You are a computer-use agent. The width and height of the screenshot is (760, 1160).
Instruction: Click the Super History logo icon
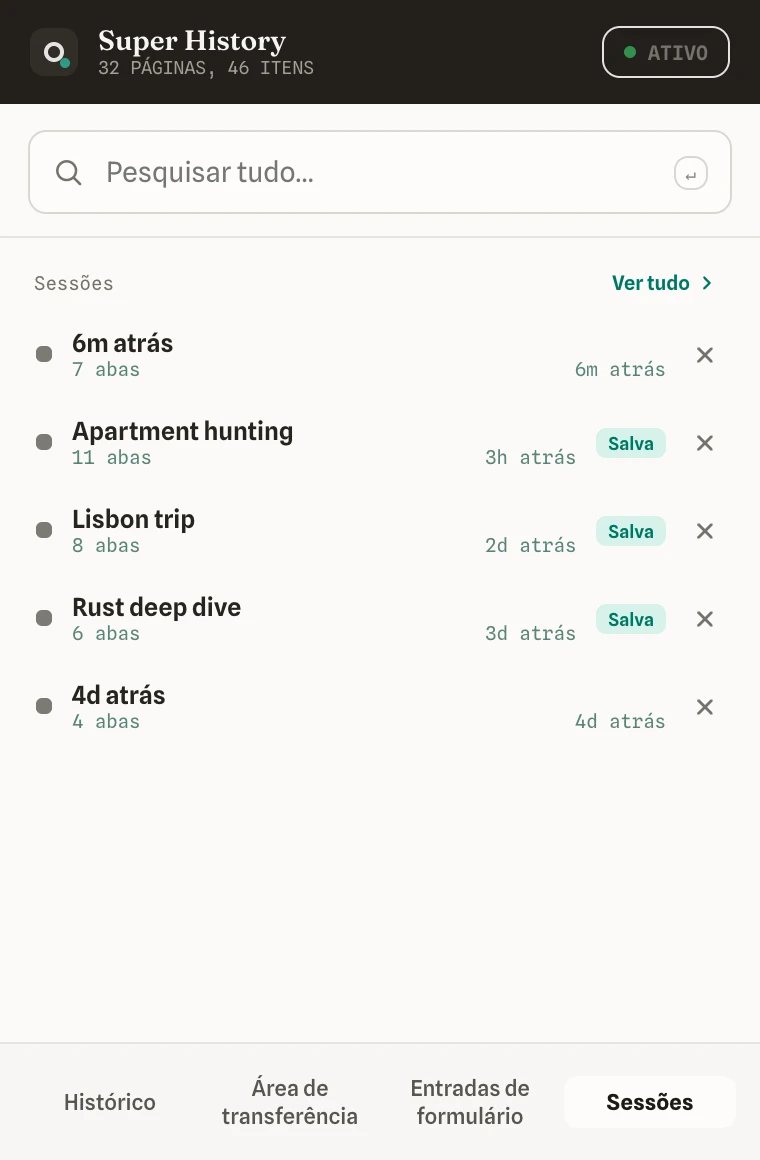[x=54, y=53]
